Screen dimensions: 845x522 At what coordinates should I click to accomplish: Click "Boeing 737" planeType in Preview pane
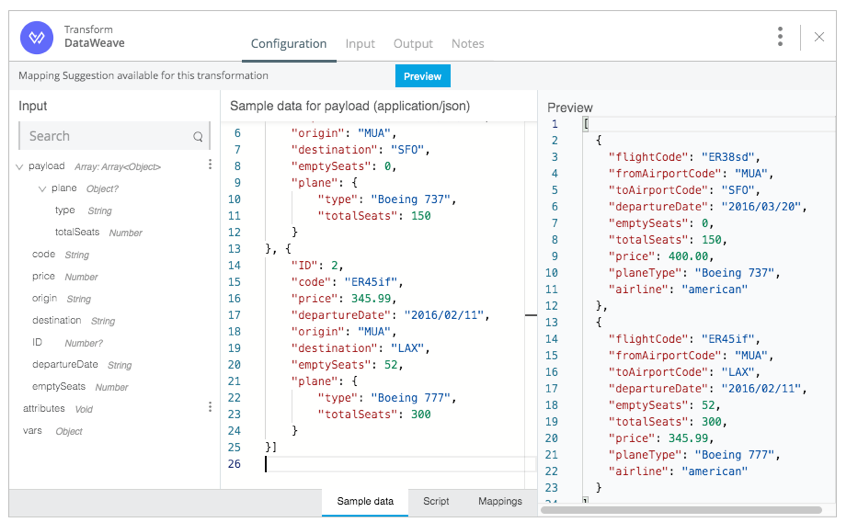tap(734, 273)
